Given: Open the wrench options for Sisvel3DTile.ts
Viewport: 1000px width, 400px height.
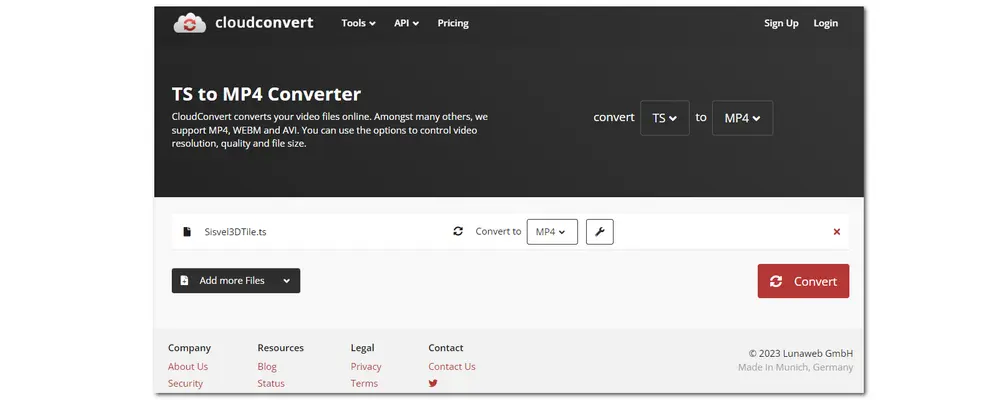Looking at the screenshot, I should tap(599, 232).
